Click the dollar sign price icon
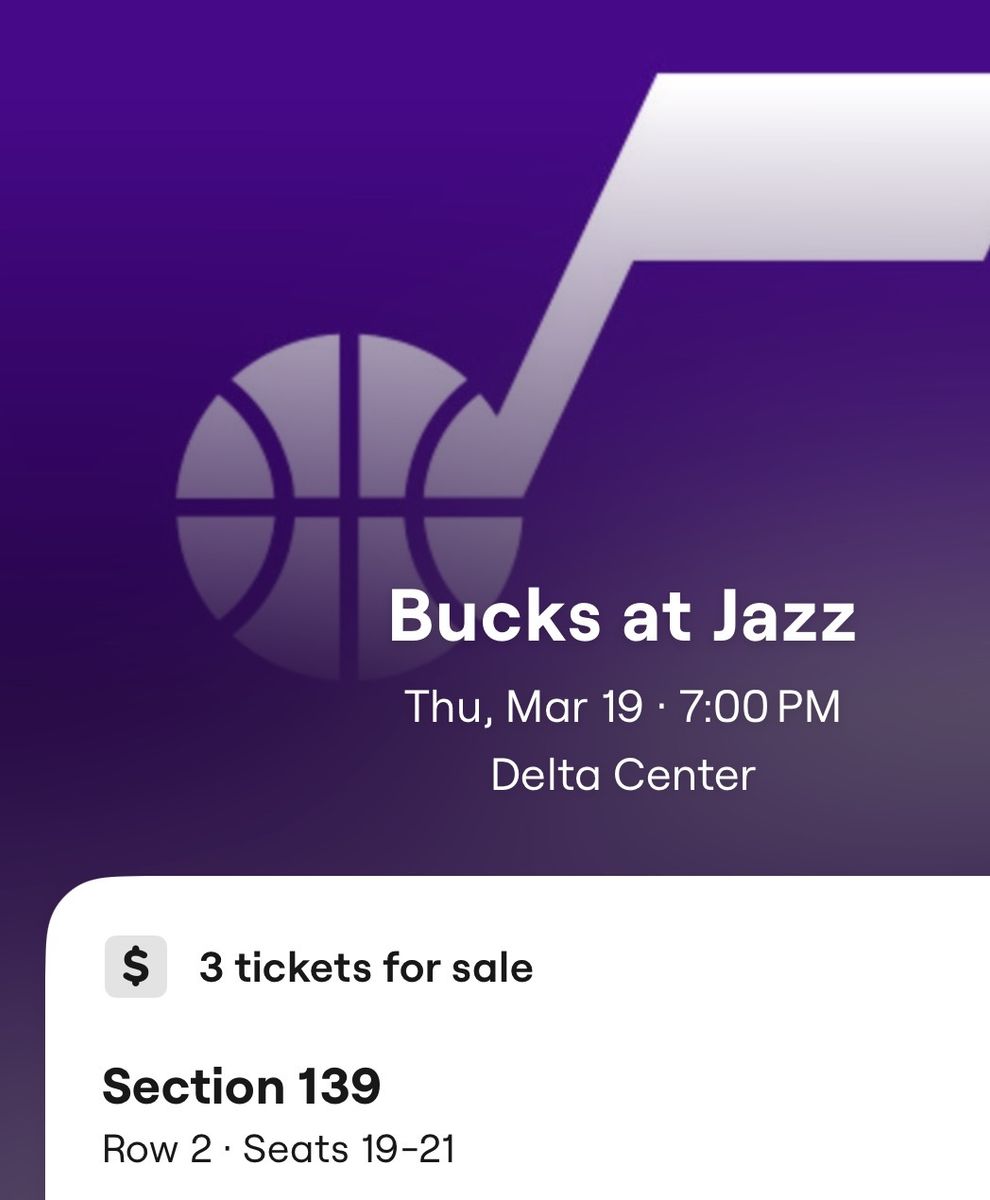Viewport: 990px width, 1200px height. pyautogui.click(x=134, y=966)
